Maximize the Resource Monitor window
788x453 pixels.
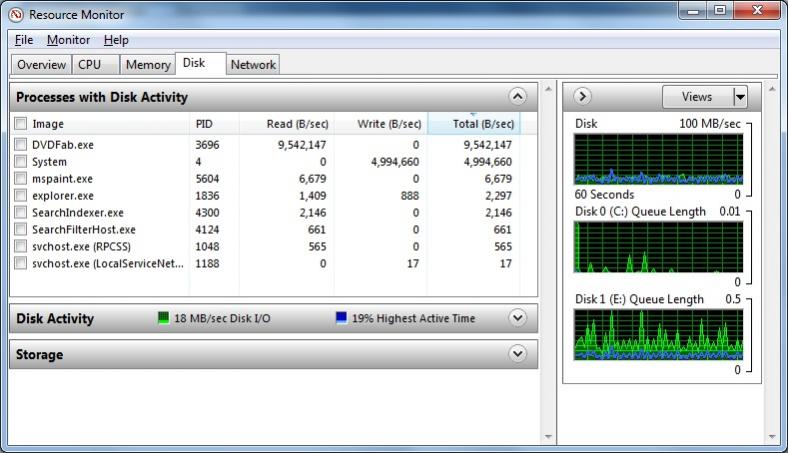coord(720,10)
